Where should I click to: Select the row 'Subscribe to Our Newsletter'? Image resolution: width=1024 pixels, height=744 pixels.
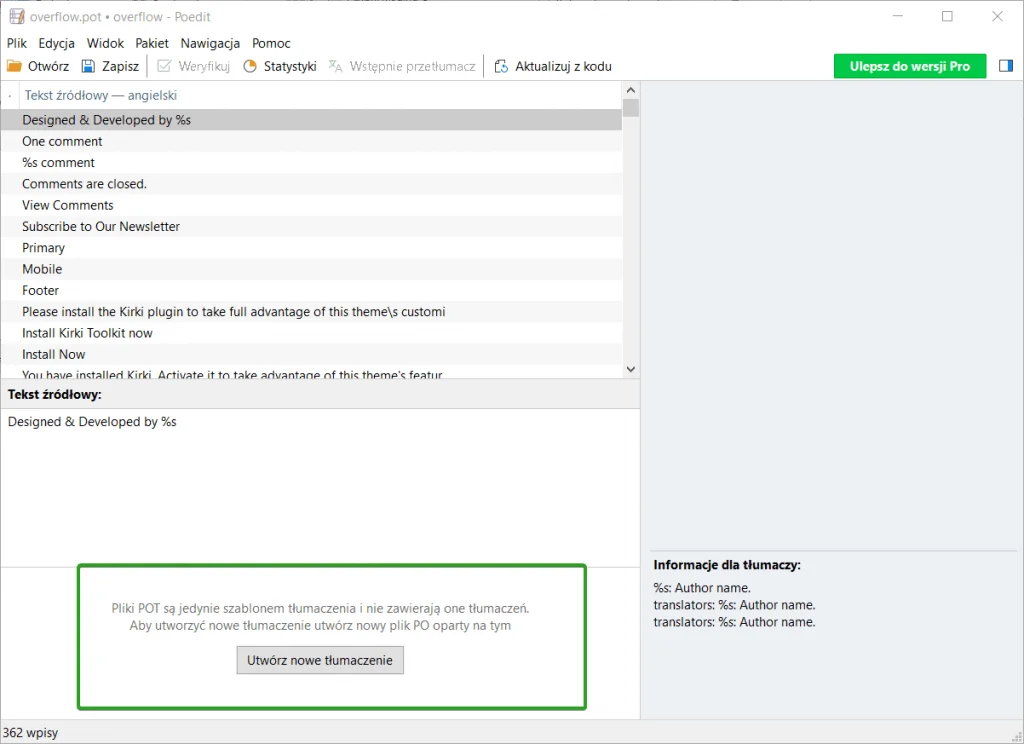(x=312, y=226)
